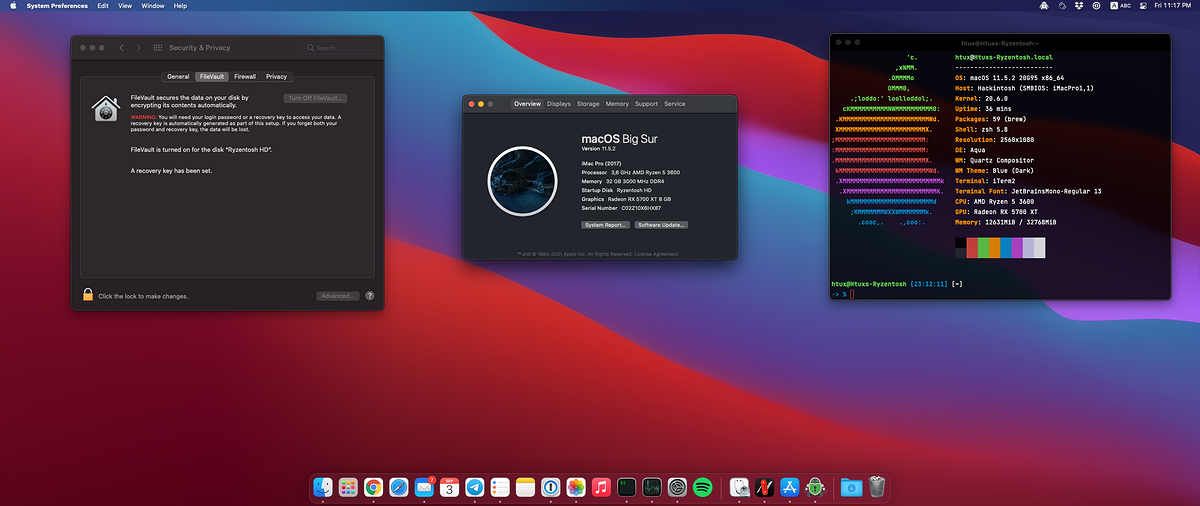Click the Advanced button
1200x506 pixels.
[x=338, y=296]
